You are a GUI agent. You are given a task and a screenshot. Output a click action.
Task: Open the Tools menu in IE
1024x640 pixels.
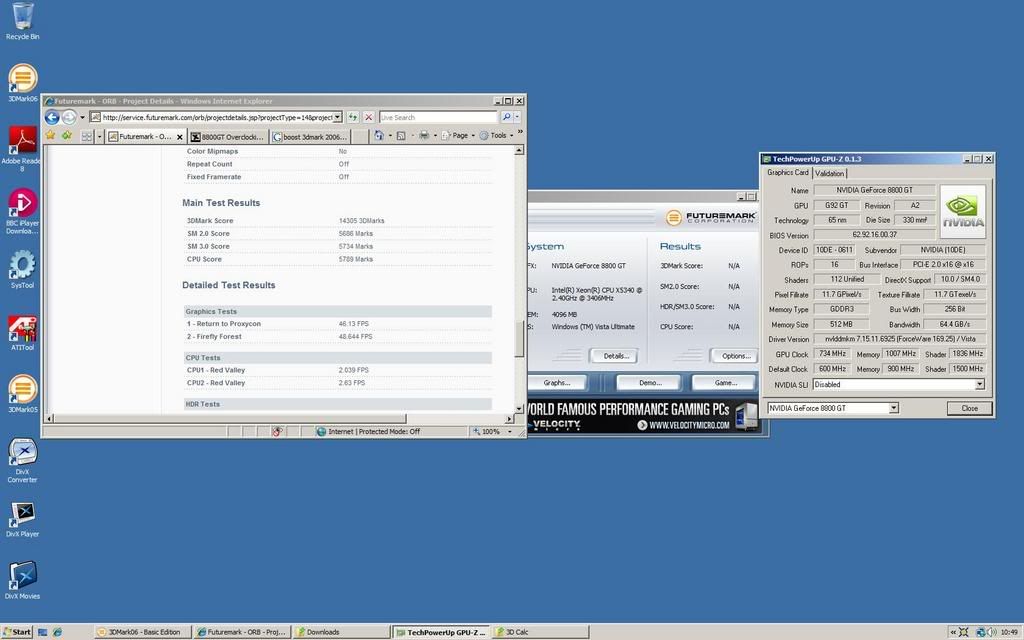497,136
